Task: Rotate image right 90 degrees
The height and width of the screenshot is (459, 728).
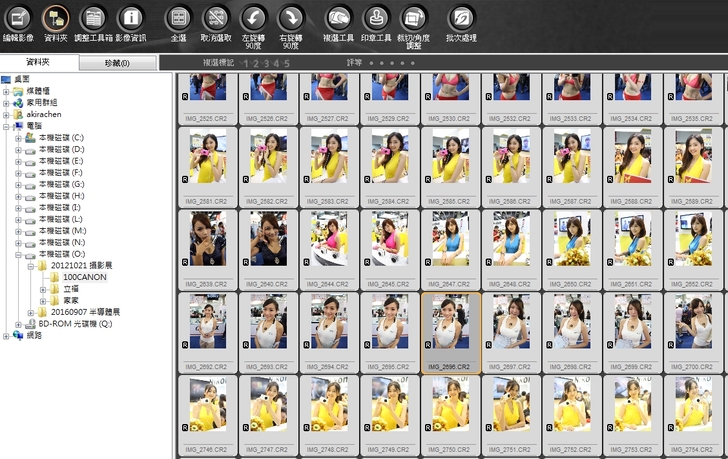Action: (x=291, y=19)
